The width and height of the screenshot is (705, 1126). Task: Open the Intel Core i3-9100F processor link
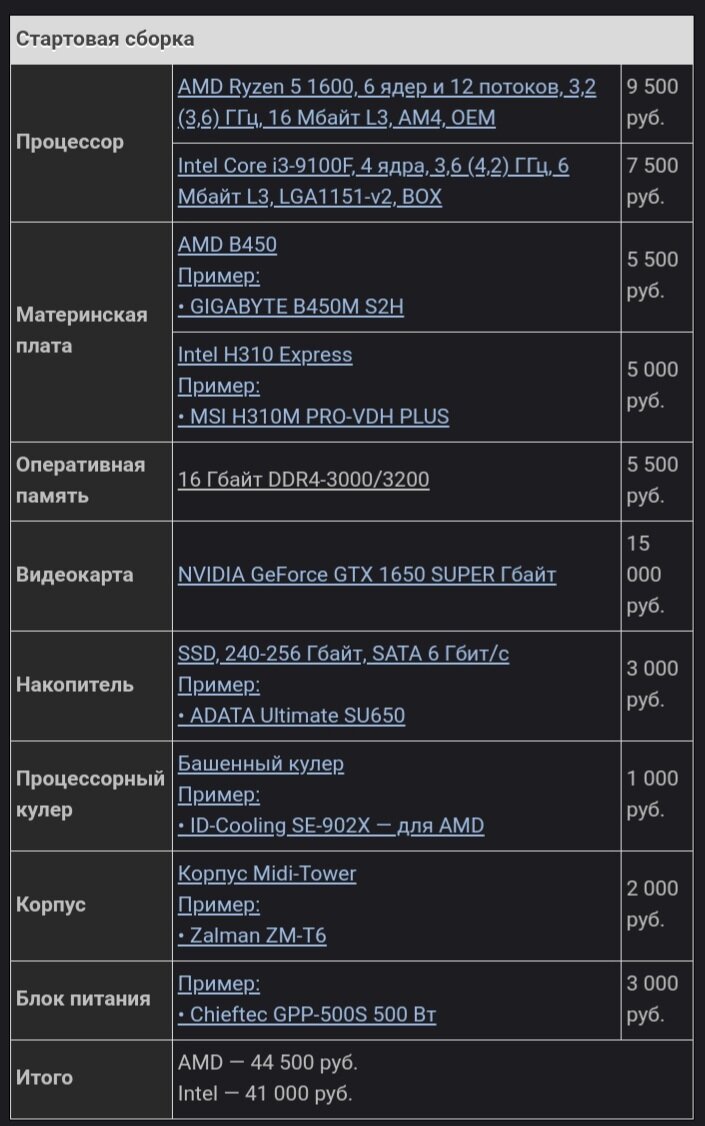point(373,181)
